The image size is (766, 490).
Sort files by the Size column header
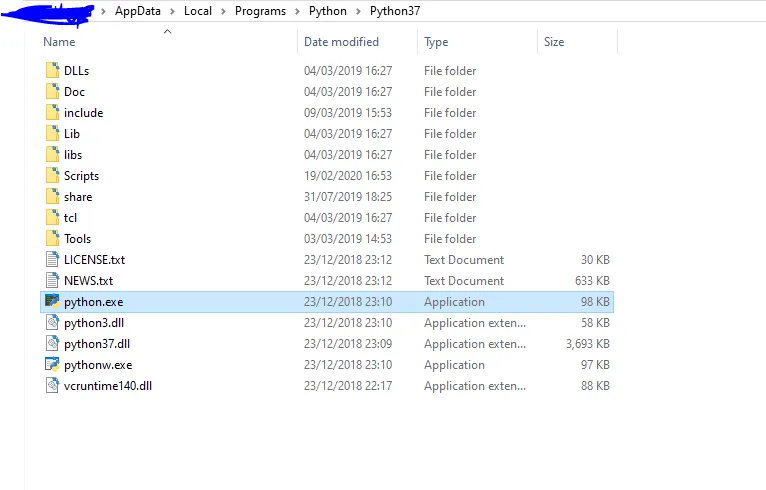pos(554,42)
